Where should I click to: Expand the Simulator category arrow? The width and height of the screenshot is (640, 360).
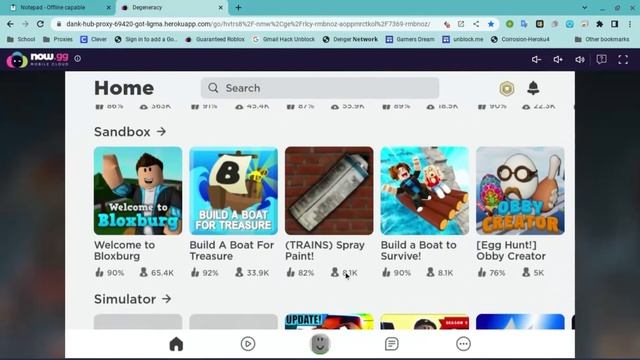click(167, 299)
